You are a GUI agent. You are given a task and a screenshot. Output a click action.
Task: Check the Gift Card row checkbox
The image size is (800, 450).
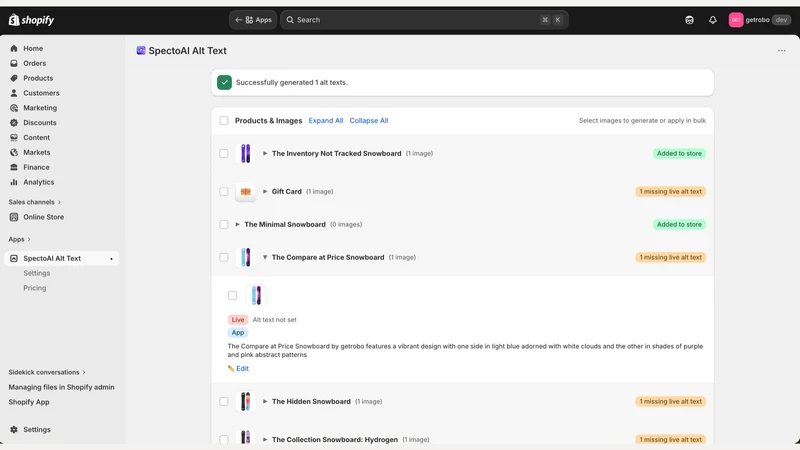pyautogui.click(x=223, y=191)
